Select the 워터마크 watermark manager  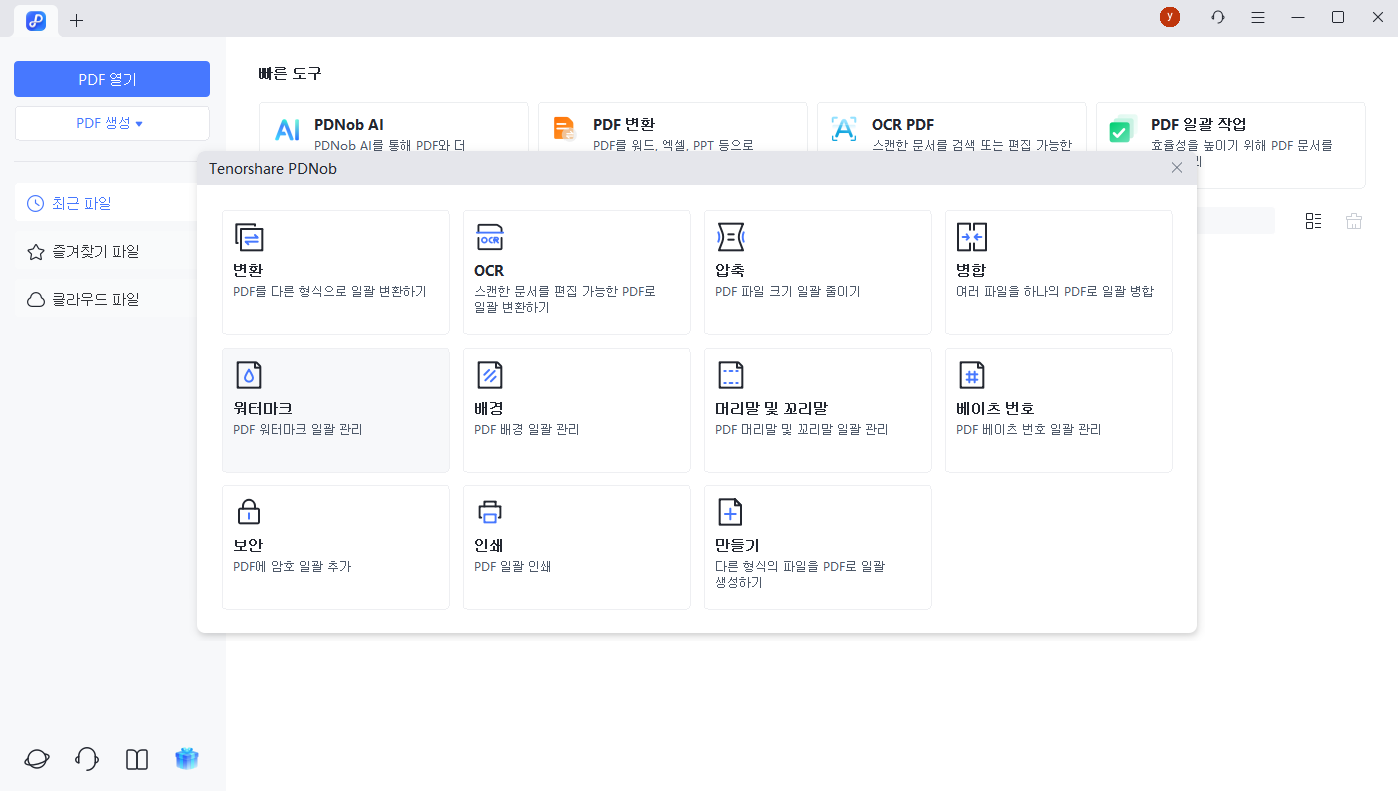point(335,410)
